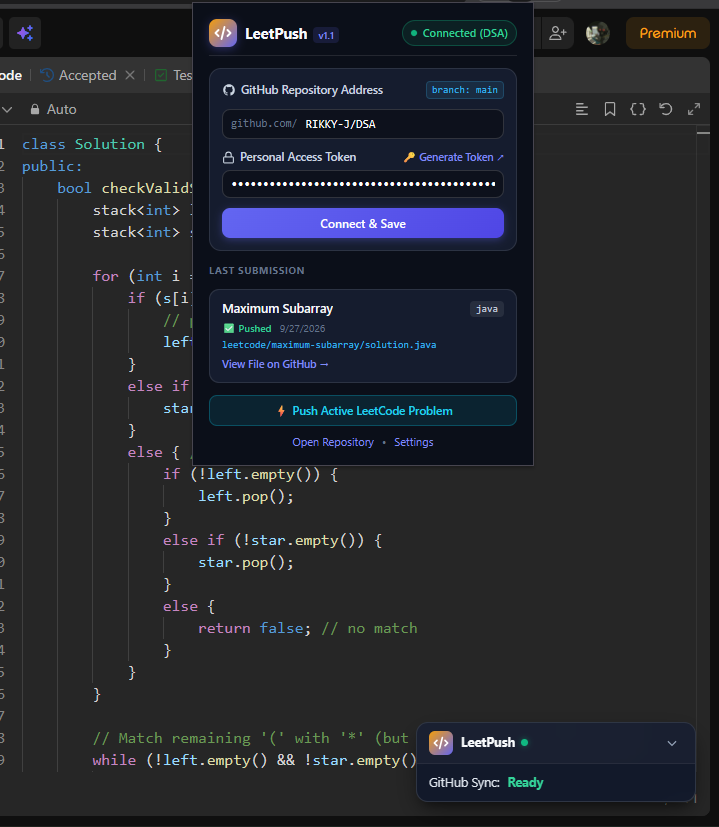Click the reset code undo icon
Screen dimensions: 719x827
[x=666, y=109]
